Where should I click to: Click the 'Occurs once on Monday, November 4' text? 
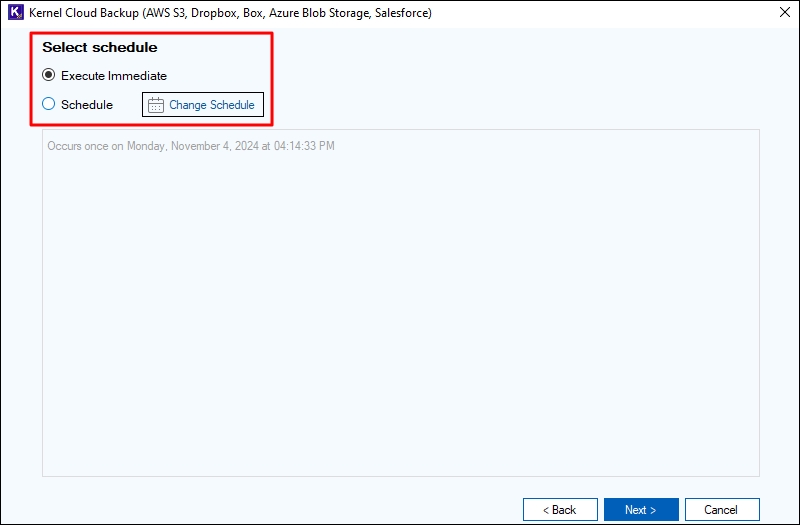(191, 146)
